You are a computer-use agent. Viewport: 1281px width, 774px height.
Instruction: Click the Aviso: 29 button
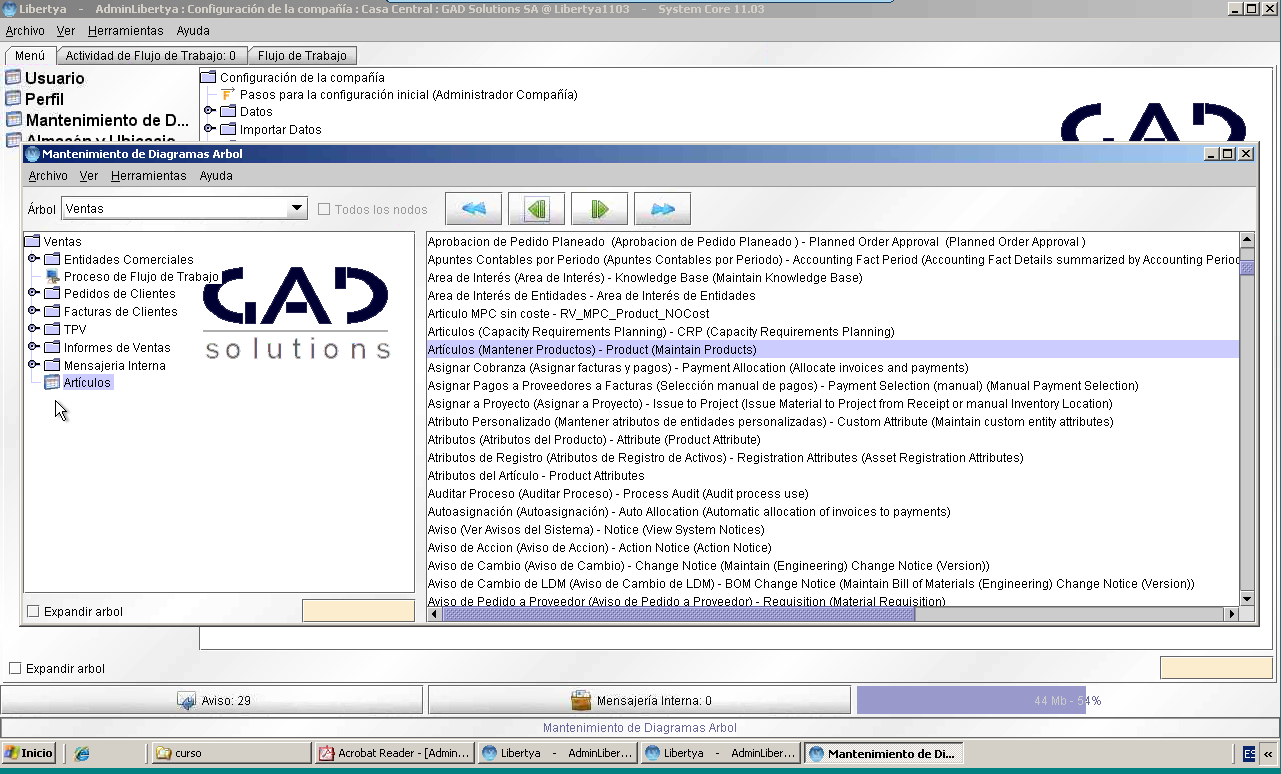pyautogui.click(x=212, y=700)
